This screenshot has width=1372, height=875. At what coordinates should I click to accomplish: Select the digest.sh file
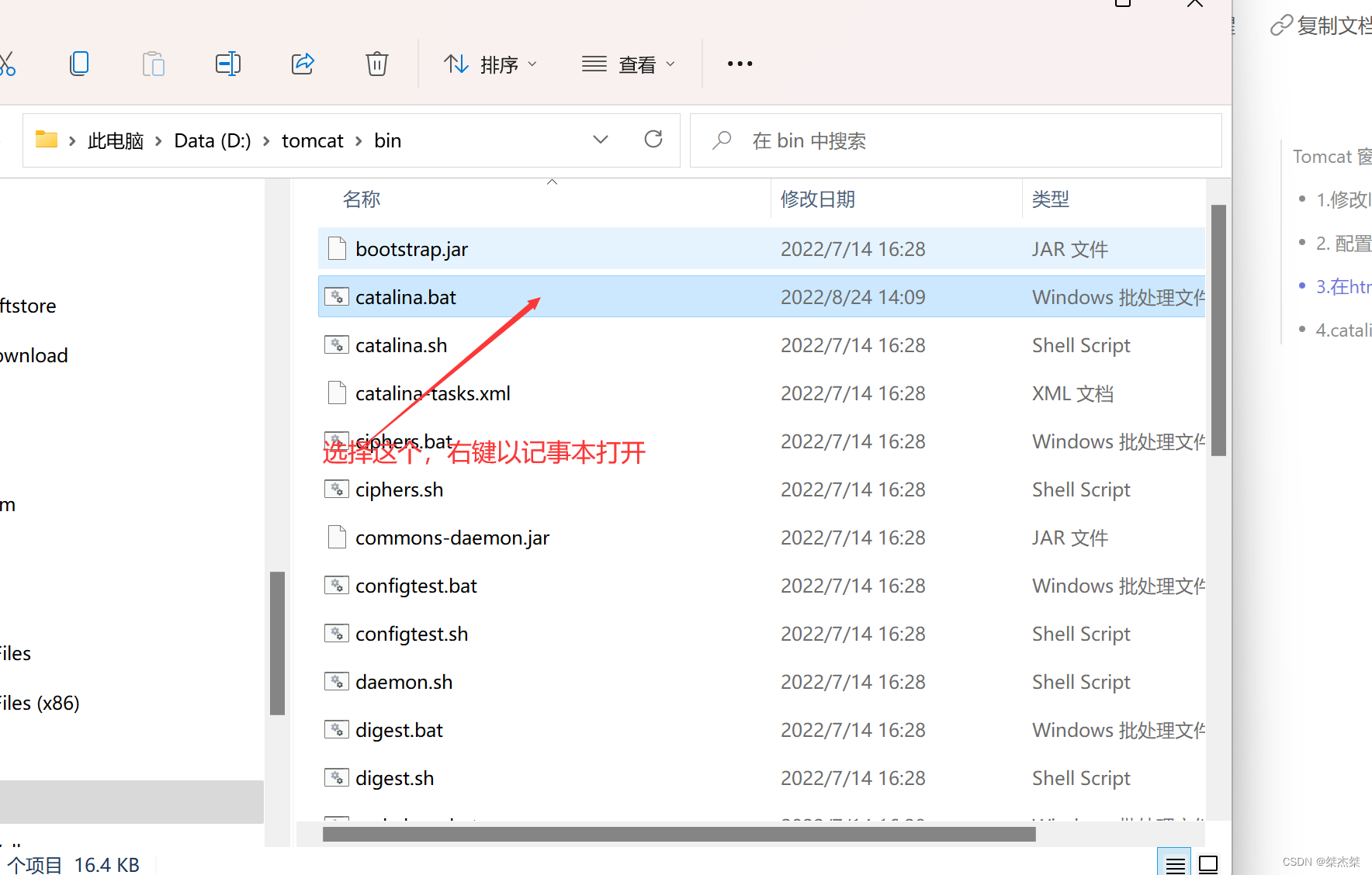(x=761, y=778)
